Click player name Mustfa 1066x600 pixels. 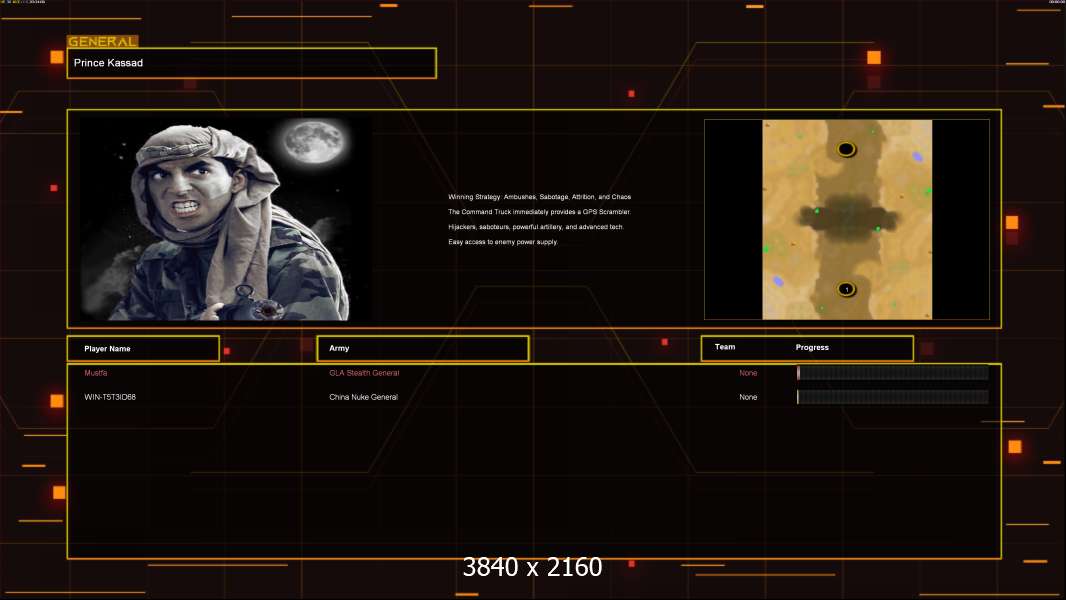coord(96,373)
